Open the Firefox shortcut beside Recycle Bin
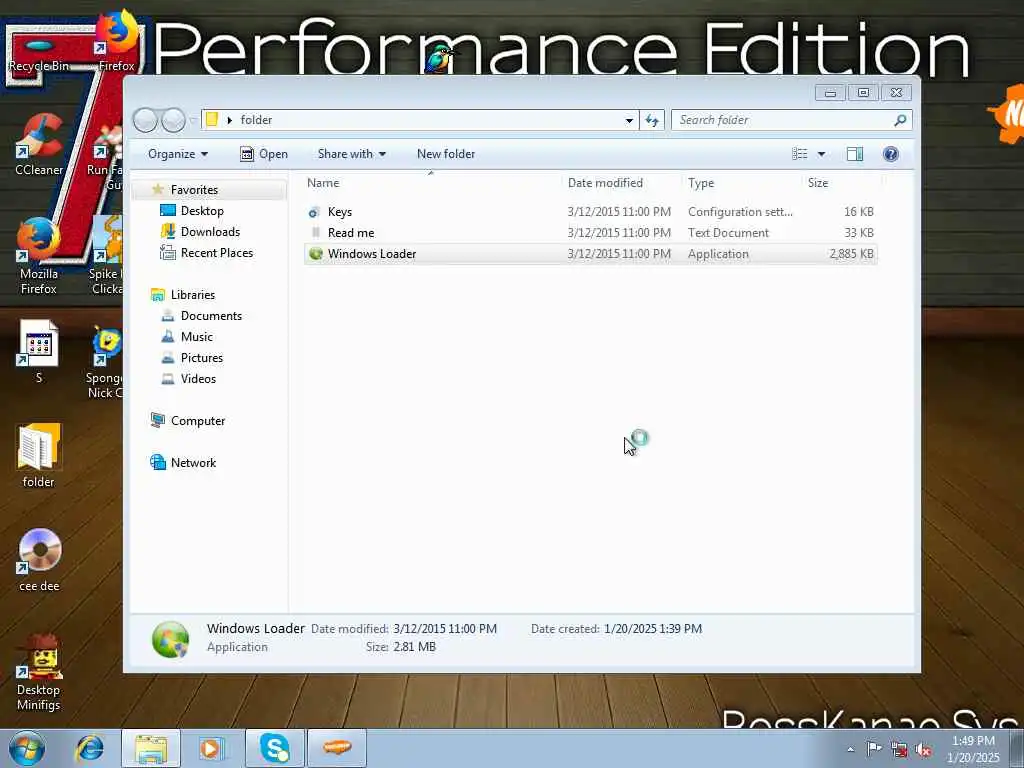Viewport: 1024px width, 768px height. point(116,40)
